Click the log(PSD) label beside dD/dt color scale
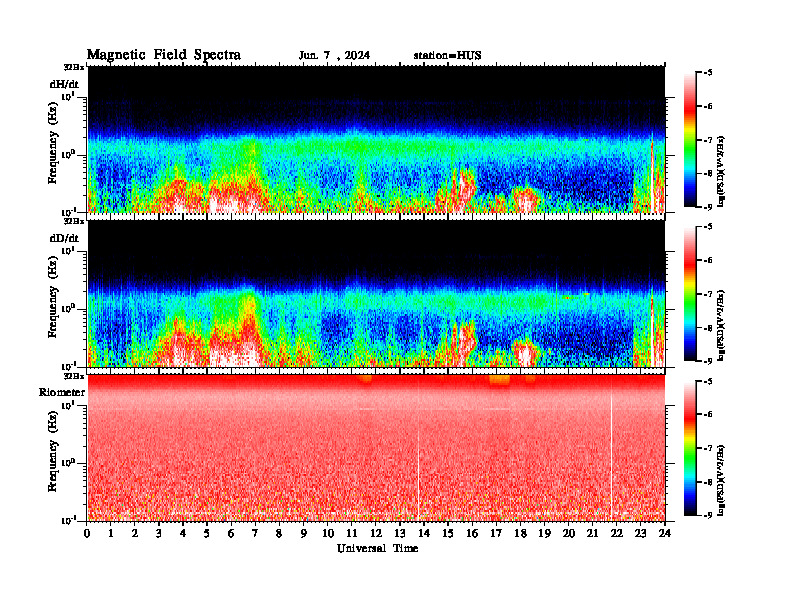Image resolution: width=792 pixels, height=612 pixels. point(721,325)
